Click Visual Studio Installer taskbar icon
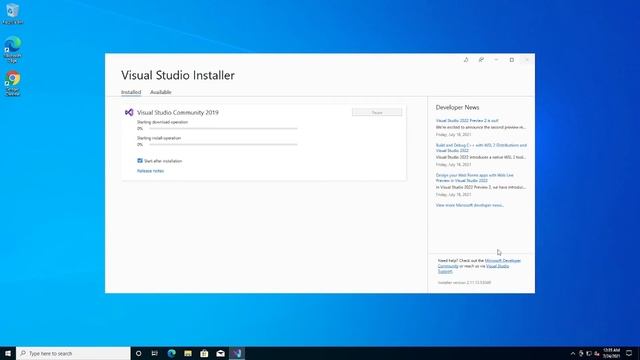The width and height of the screenshot is (640, 360). click(237, 353)
